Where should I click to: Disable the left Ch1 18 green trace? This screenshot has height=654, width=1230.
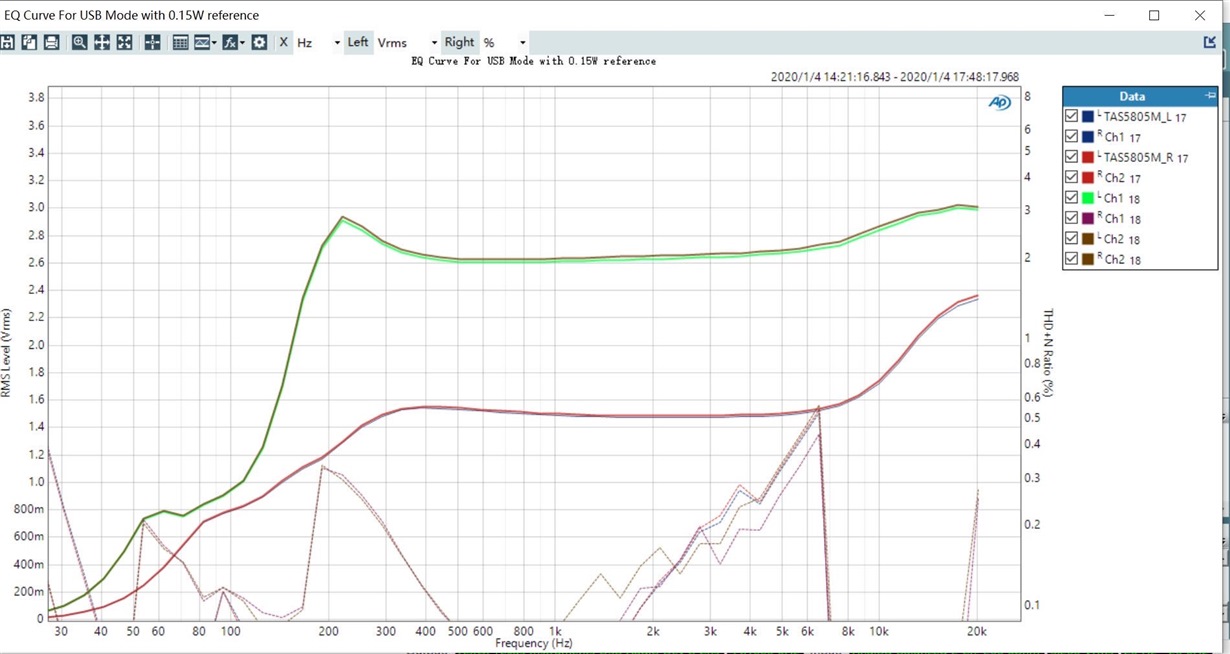[1072, 198]
